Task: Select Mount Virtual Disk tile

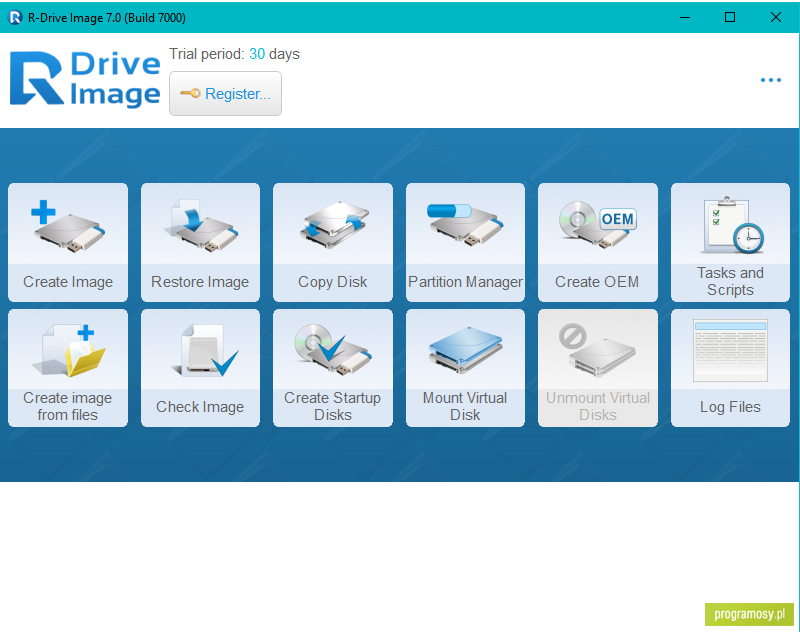Action: pos(465,368)
